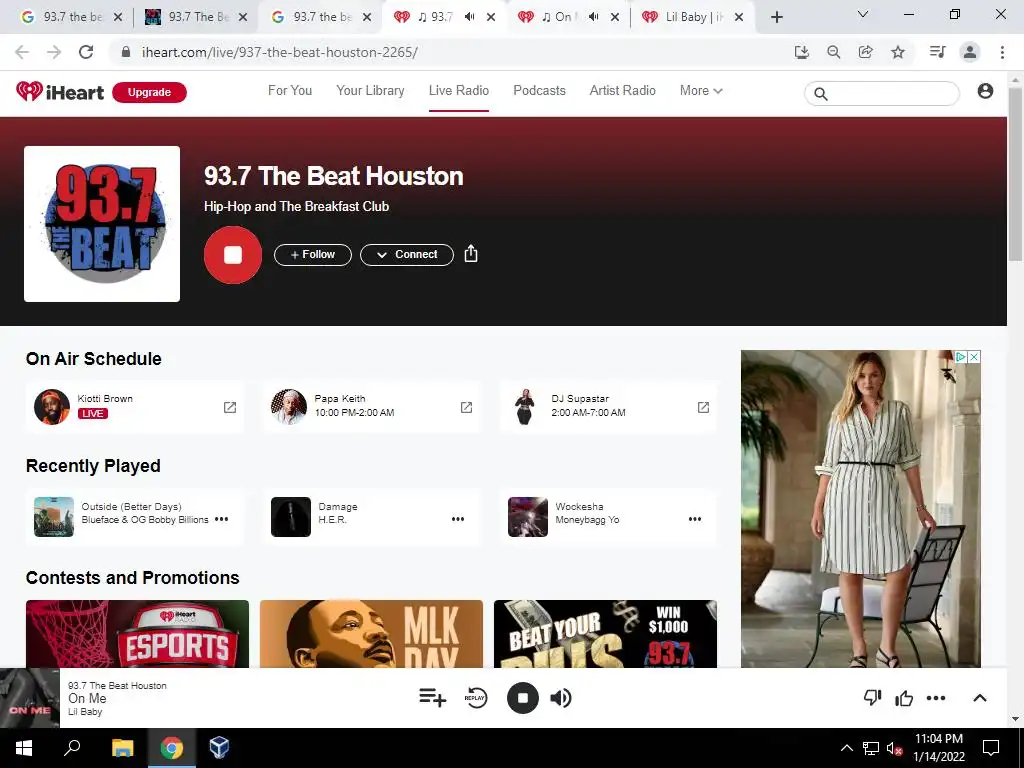The image size is (1024, 768).
Task: Open the Beat Your Bills contest banner
Action: (x=605, y=633)
